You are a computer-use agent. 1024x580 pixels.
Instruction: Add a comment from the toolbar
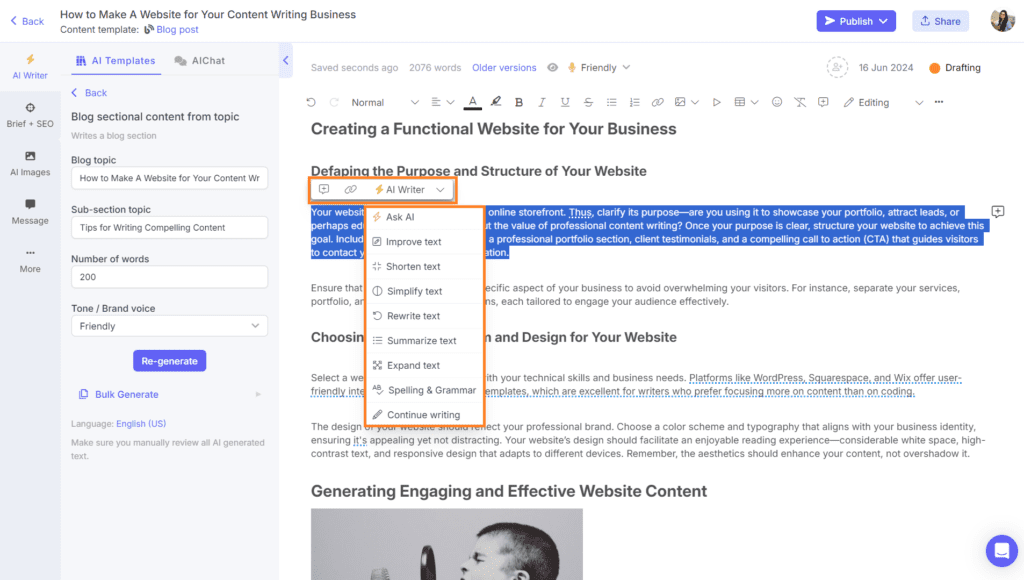point(824,103)
